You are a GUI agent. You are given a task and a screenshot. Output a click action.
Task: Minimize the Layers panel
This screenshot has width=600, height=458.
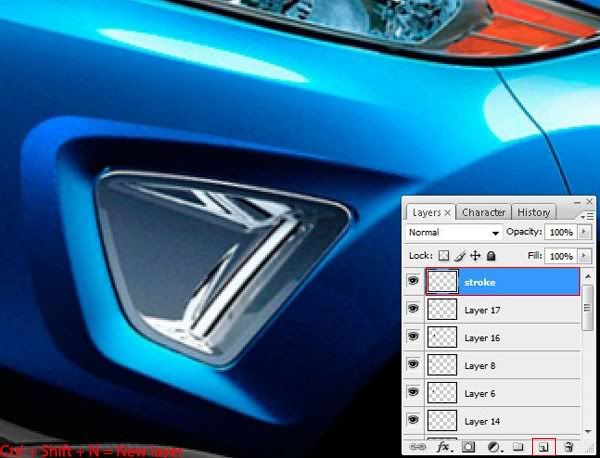(578, 202)
